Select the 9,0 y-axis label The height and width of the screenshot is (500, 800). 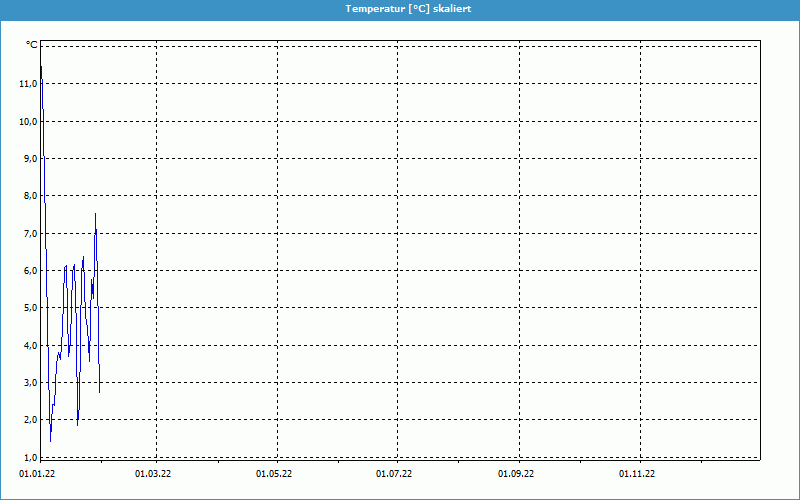30,159
